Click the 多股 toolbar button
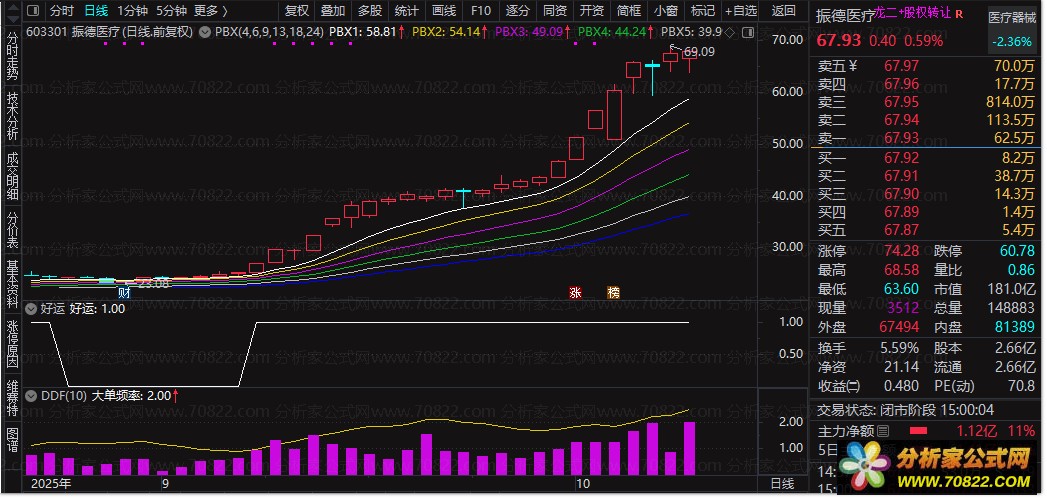The image size is (1047, 498). 369,11
